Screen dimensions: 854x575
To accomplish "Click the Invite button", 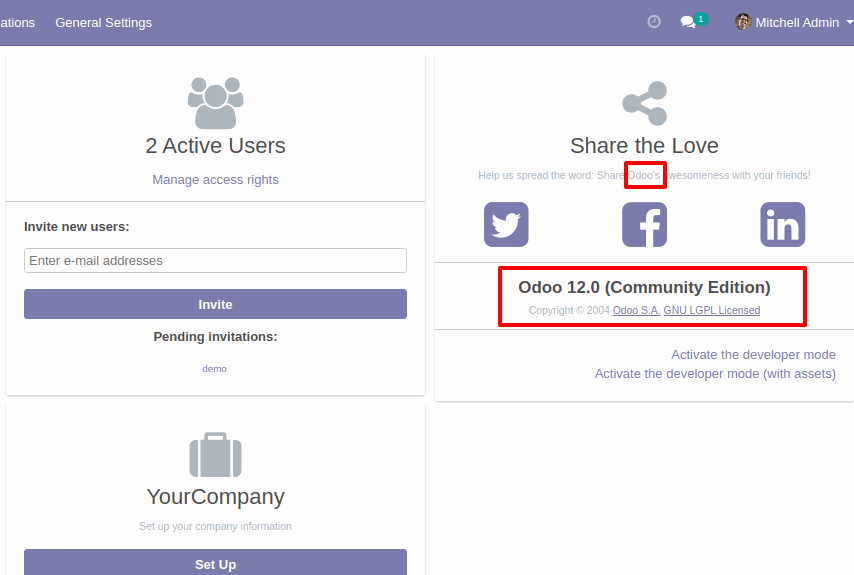I will 215,304.
